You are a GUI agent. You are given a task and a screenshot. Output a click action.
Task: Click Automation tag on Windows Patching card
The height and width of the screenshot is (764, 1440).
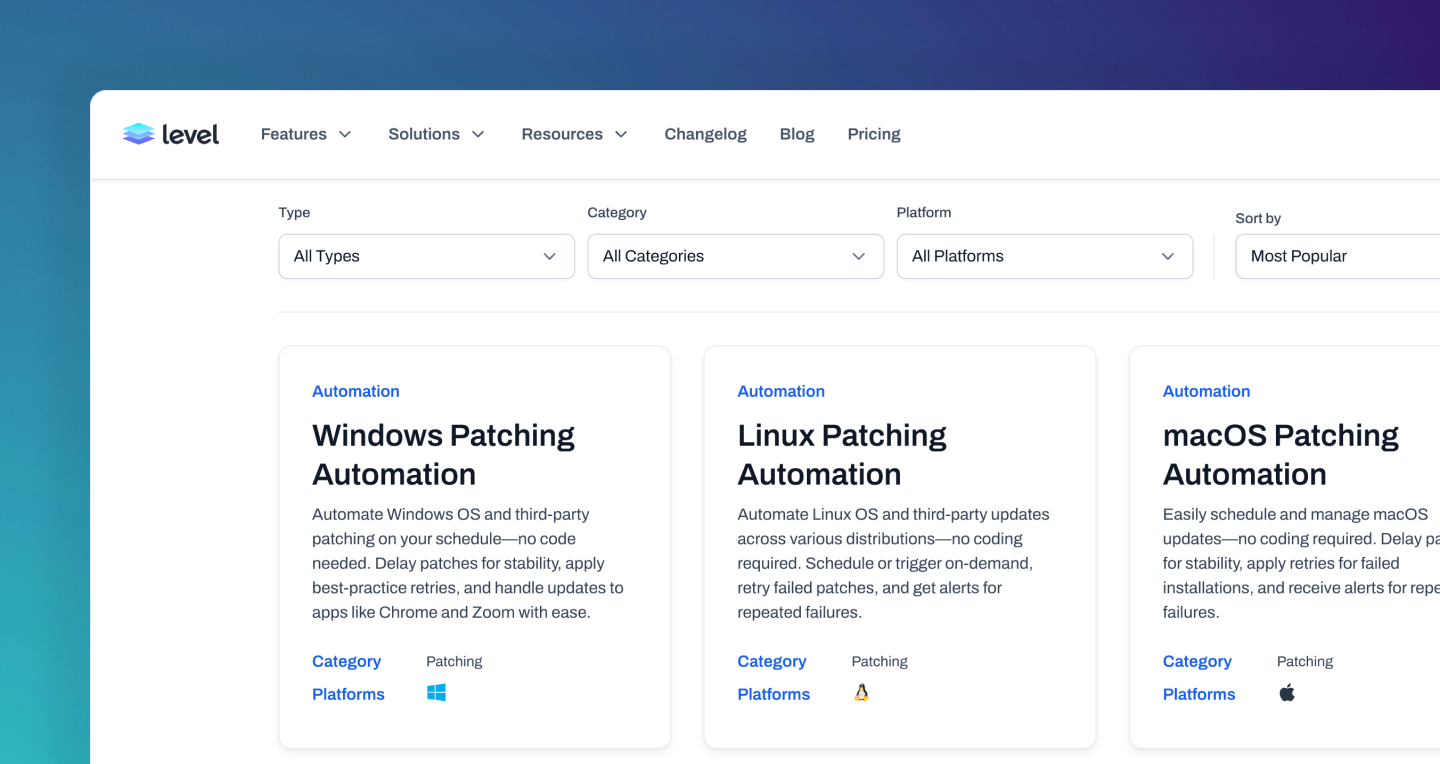pos(356,391)
